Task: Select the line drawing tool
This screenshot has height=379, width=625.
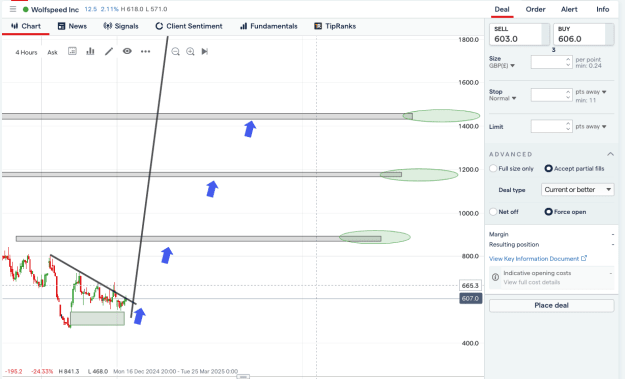Action: click(x=109, y=51)
